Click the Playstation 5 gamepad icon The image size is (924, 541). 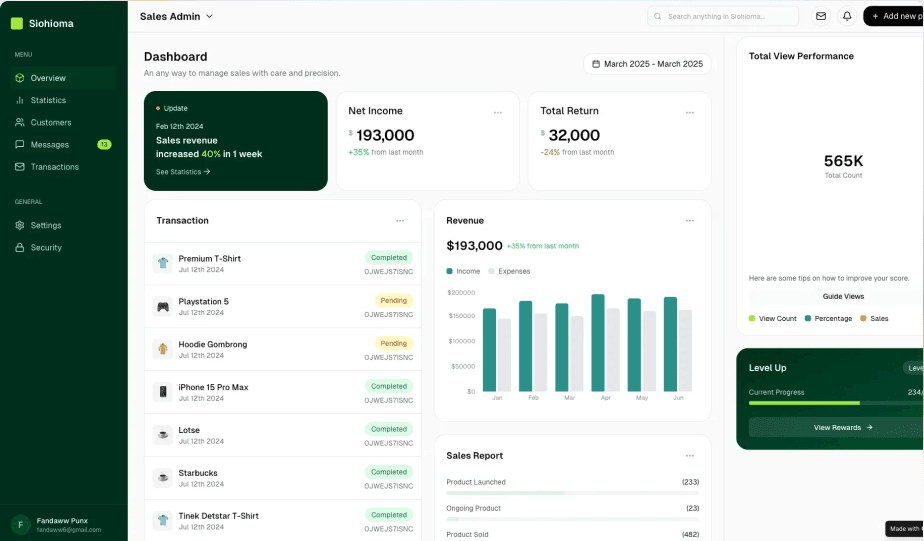pyautogui.click(x=162, y=306)
